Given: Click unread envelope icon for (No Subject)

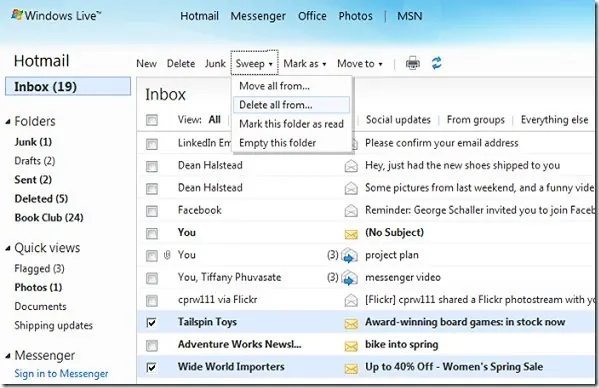Looking at the screenshot, I should tap(351, 234).
